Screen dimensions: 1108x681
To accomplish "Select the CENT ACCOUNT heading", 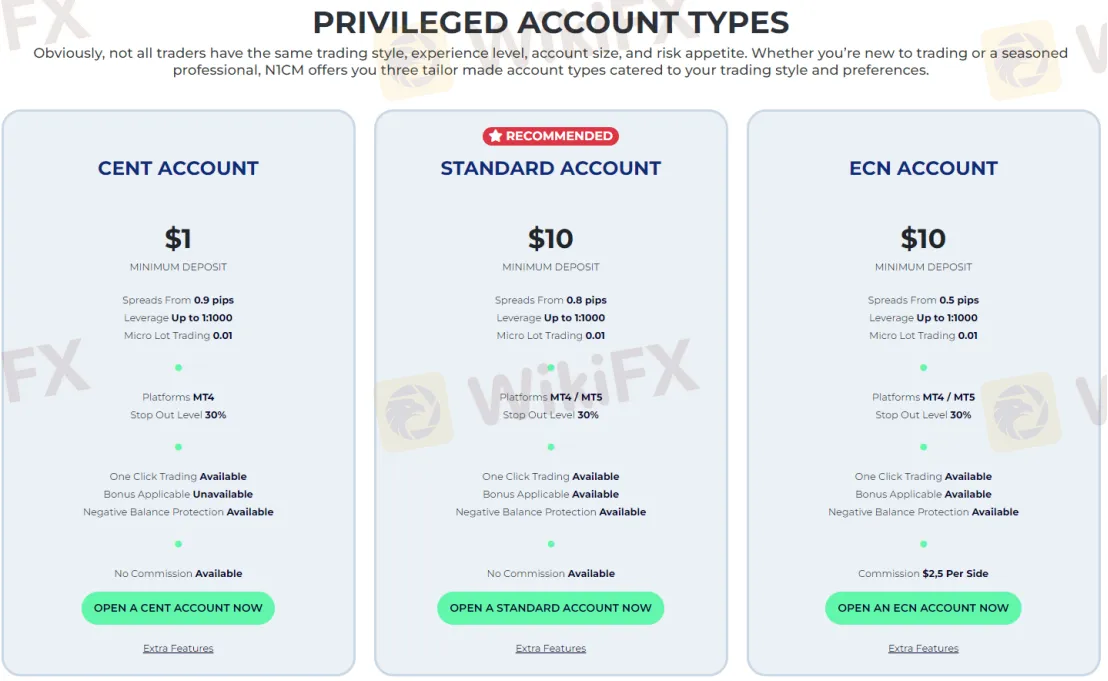I will coord(178,168).
